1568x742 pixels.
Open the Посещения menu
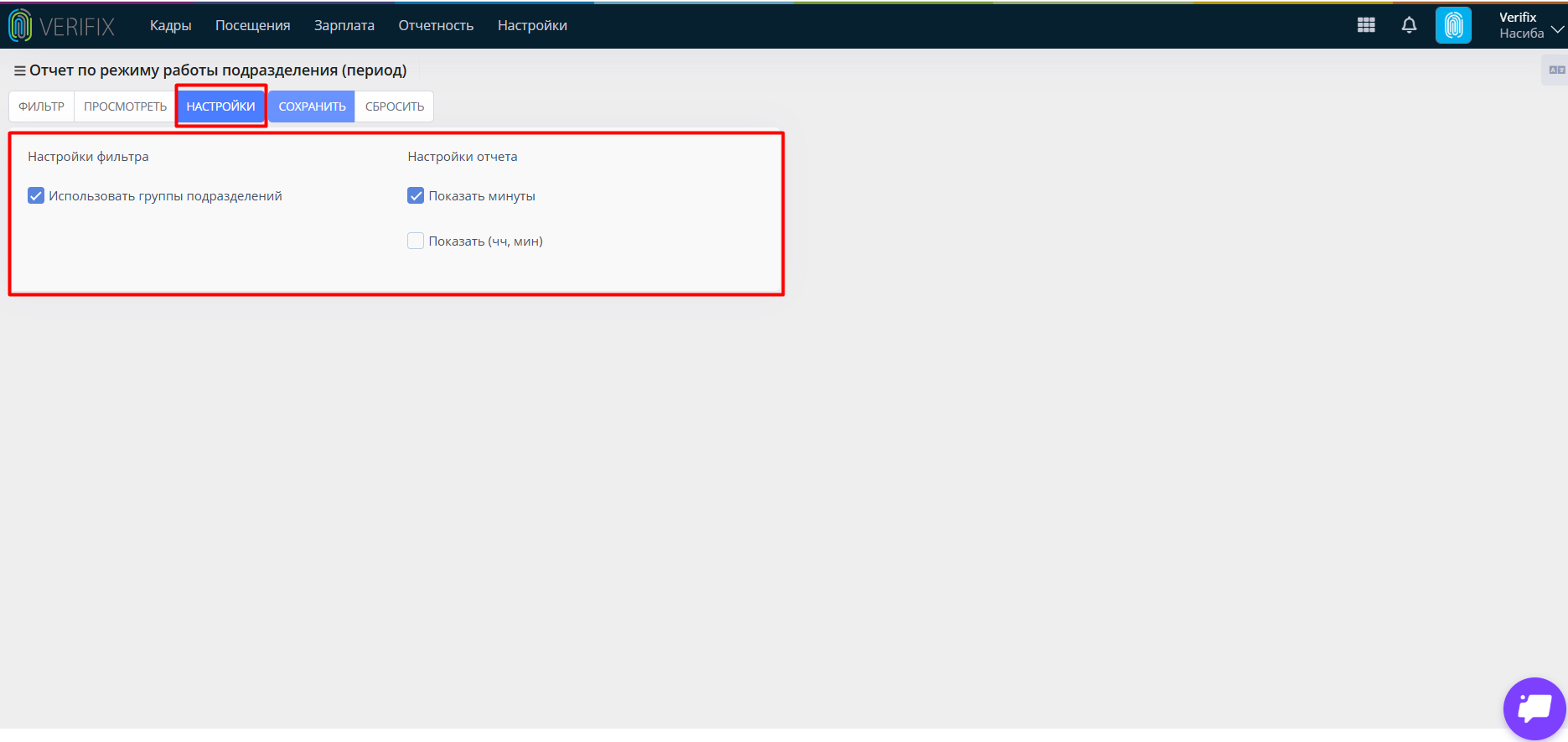coord(253,25)
